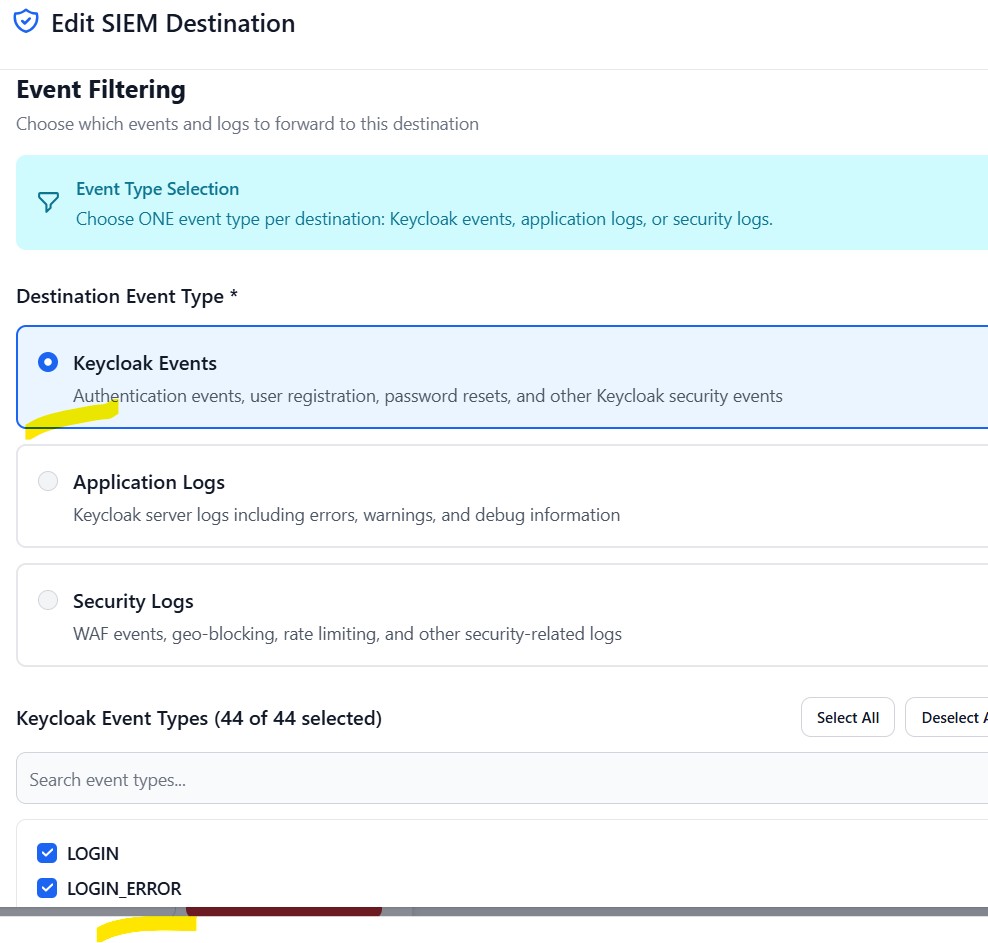988x943 pixels.
Task: Click the Keycloak Event Types selected count label
Action: [x=199, y=718]
